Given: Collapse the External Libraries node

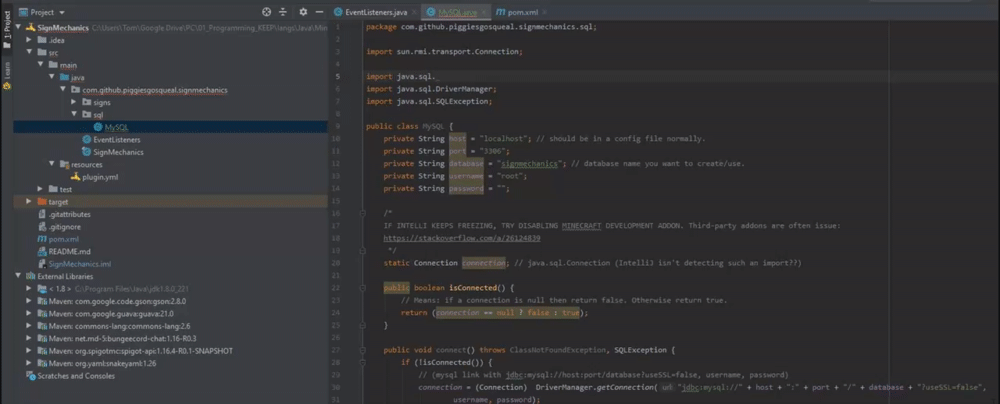Looking at the screenshot, I should (x=18, y=275).
